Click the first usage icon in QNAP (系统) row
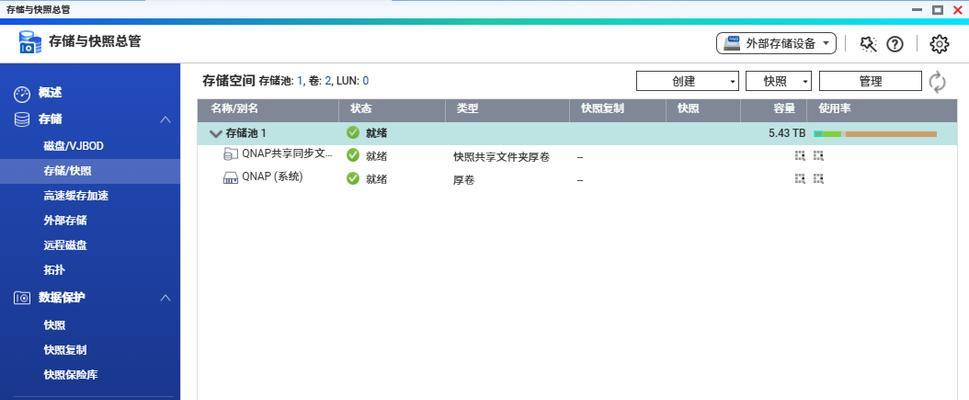Image resolution: width=969 pixels, height=400 pixels. (x=800, y=179)
